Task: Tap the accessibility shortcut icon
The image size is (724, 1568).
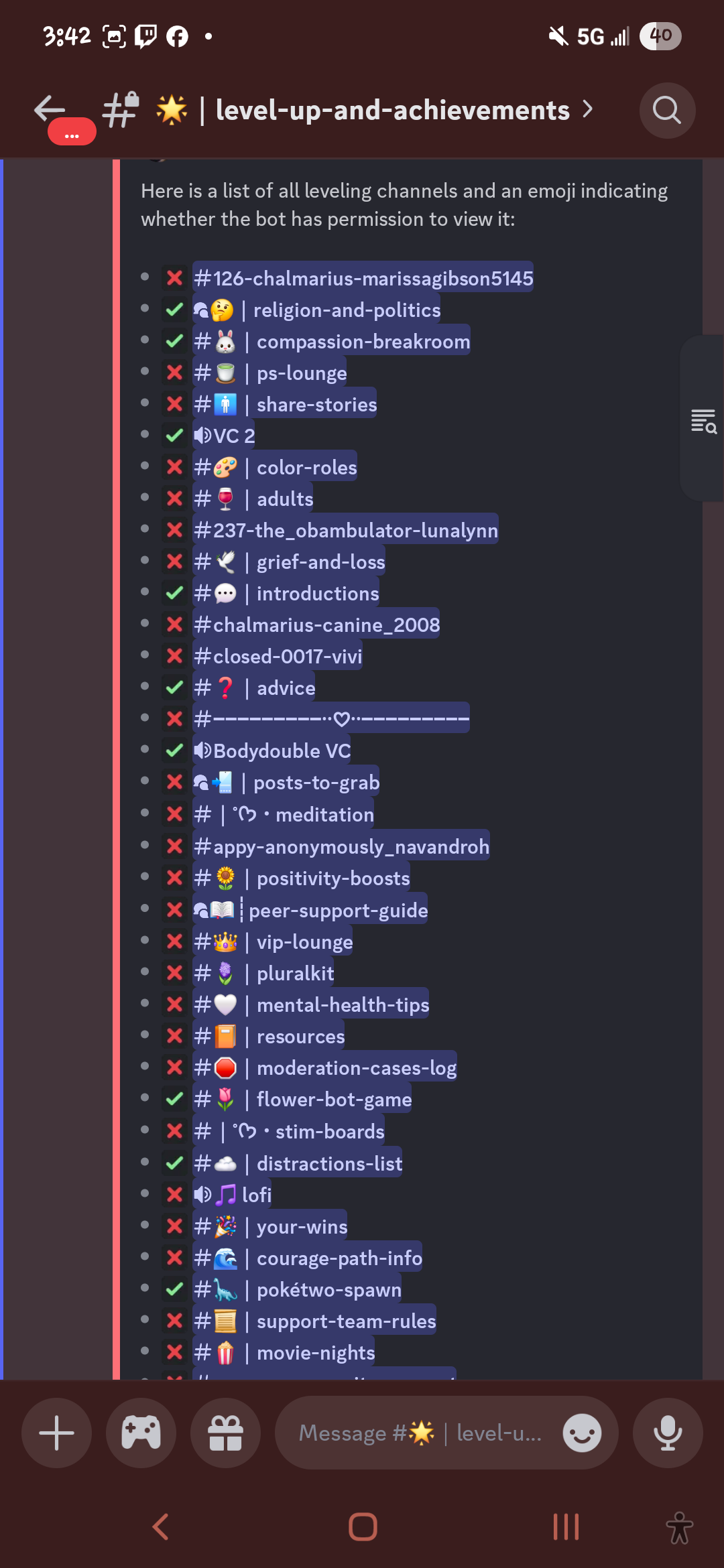Action: (679, 1527)
